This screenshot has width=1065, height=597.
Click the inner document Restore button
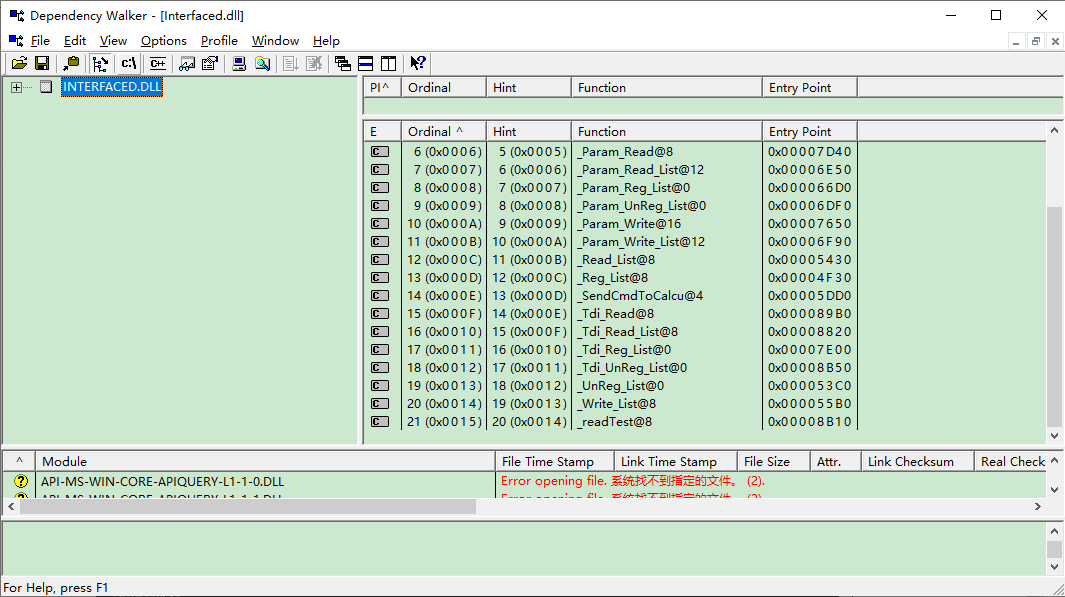[x=1036, y=41]
